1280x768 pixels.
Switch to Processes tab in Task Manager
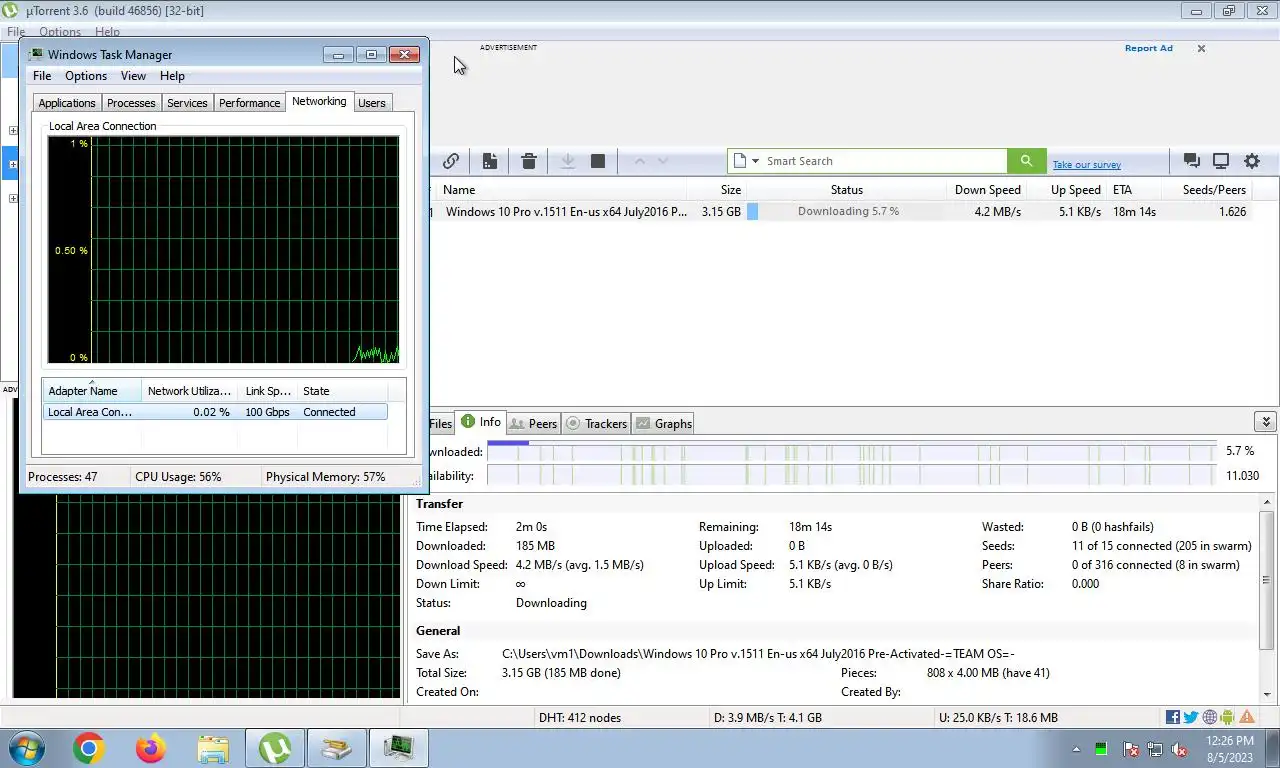click(131, 103)
